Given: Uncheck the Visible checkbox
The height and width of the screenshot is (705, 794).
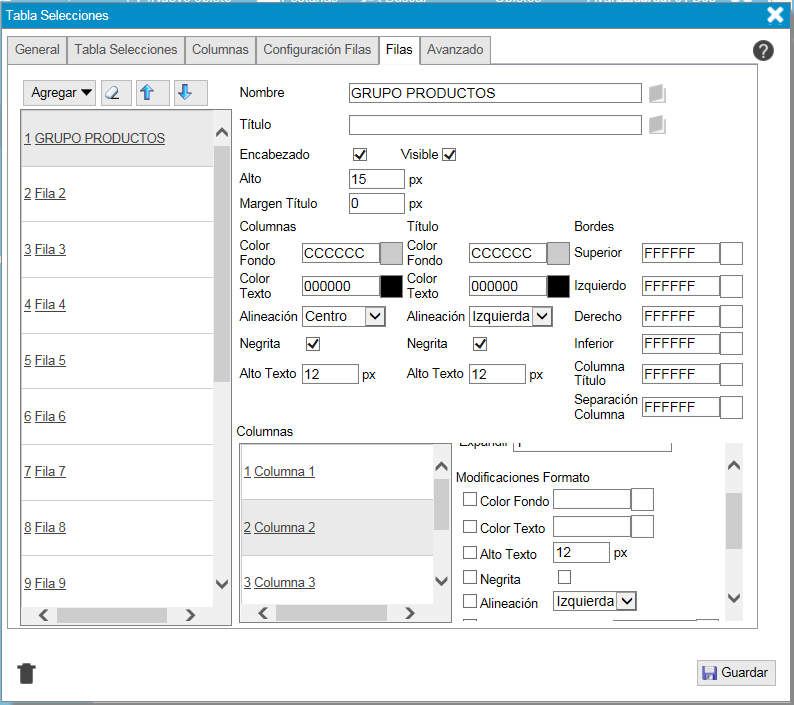Looking at the screenshot, I should point(449,155).
